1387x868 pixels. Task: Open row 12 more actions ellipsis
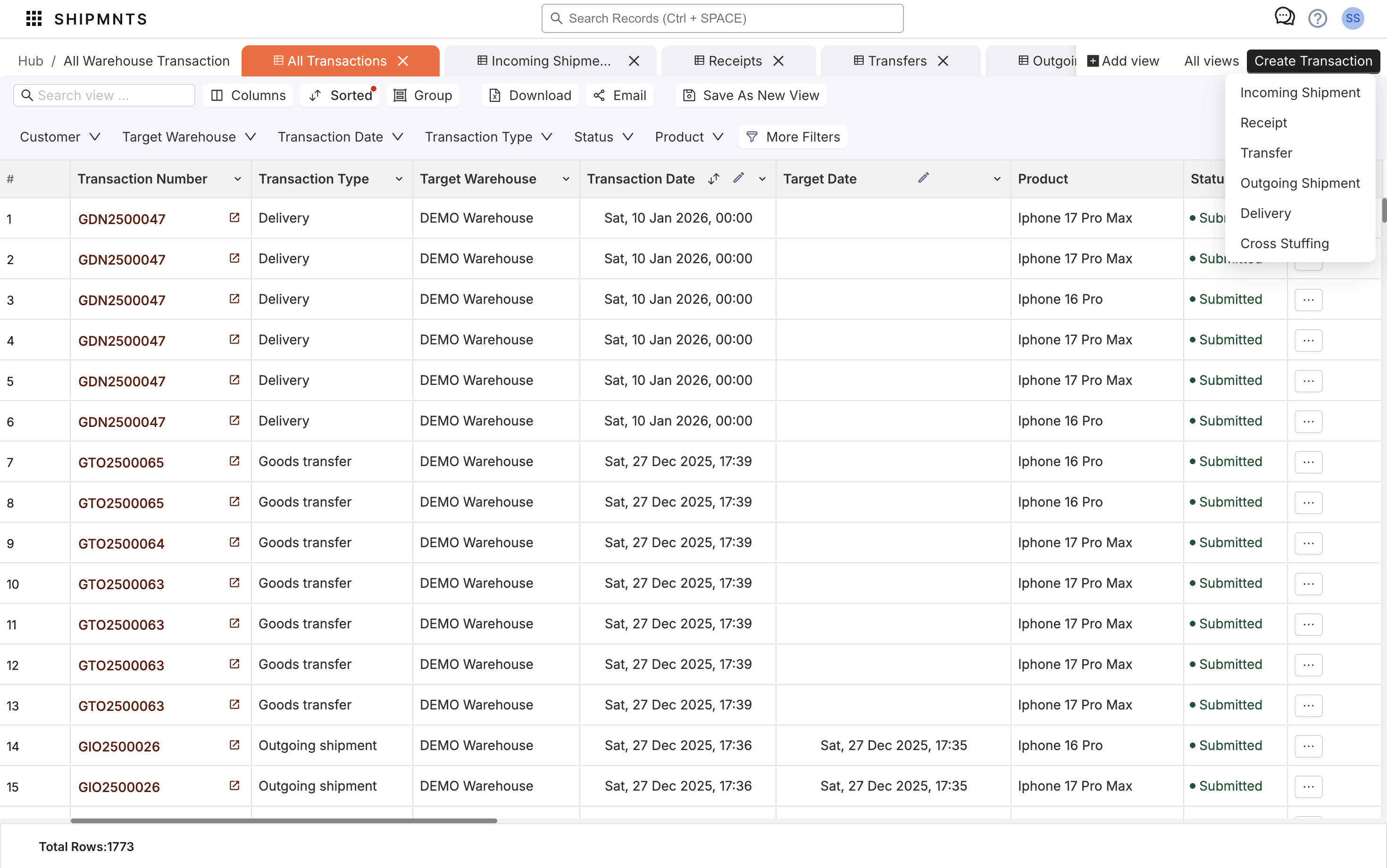point(1308,665)
